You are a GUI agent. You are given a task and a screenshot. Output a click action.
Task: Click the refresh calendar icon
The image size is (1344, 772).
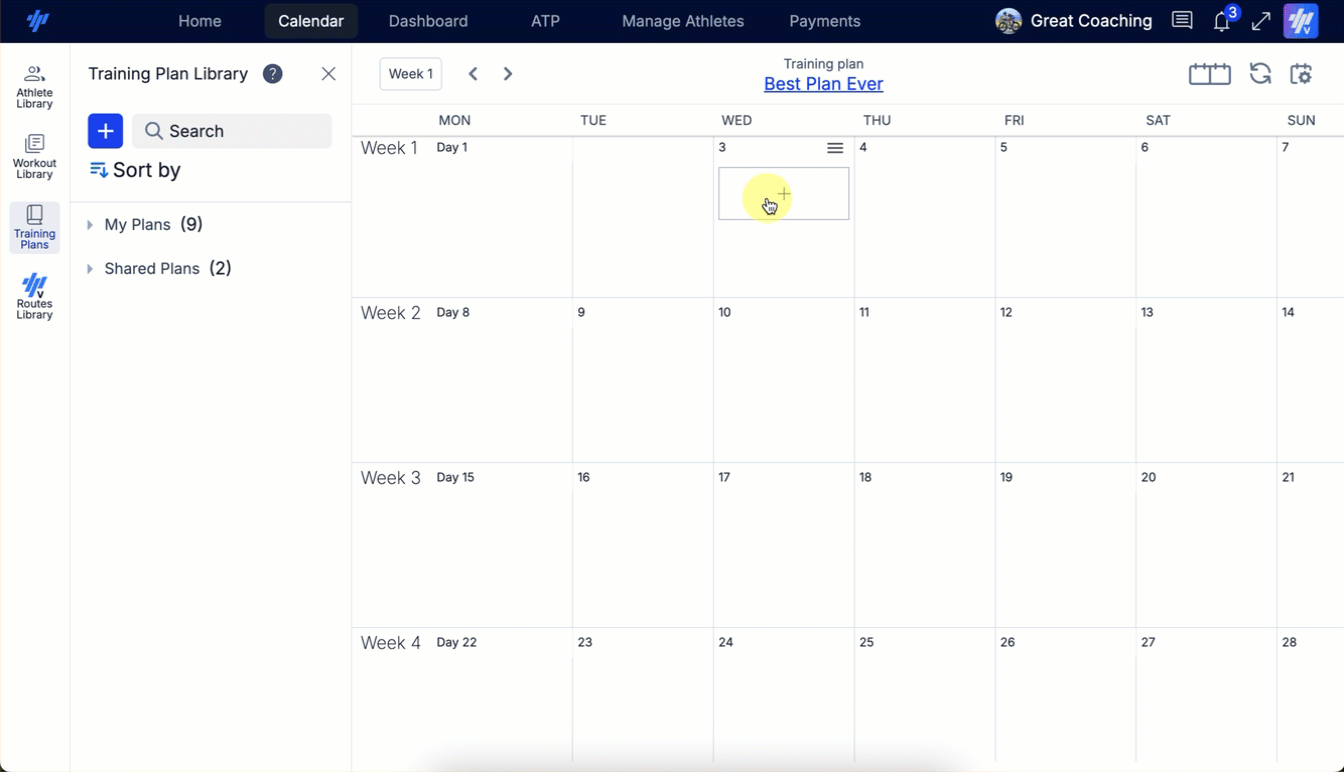coord(1260,74)
